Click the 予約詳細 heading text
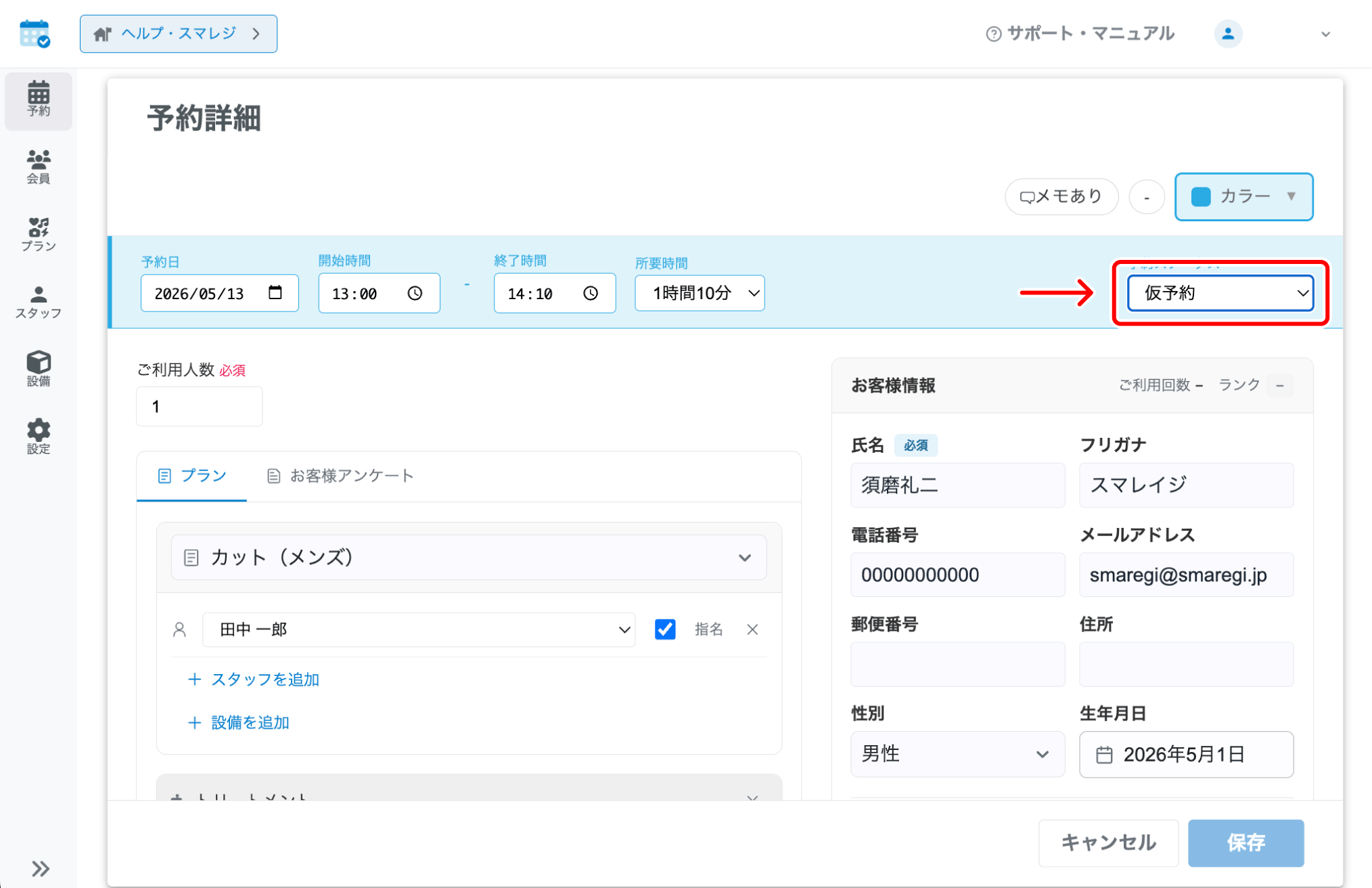Viewport: 1372px width, 888px height. tap(204, 118)
